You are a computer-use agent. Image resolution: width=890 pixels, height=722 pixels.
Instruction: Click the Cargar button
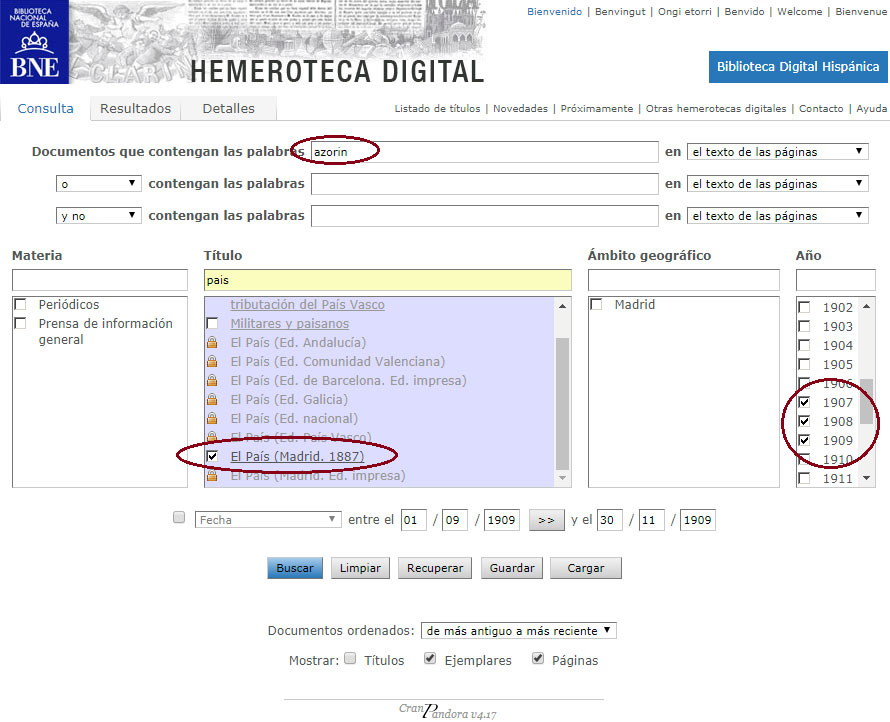(586, 568)
